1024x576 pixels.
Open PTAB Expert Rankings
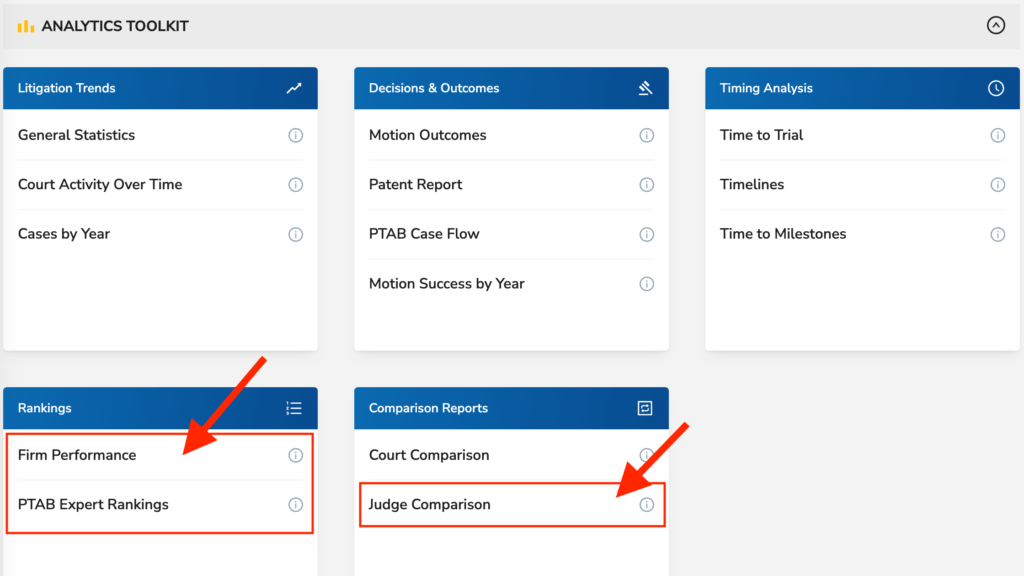click(x=93, y=505)
